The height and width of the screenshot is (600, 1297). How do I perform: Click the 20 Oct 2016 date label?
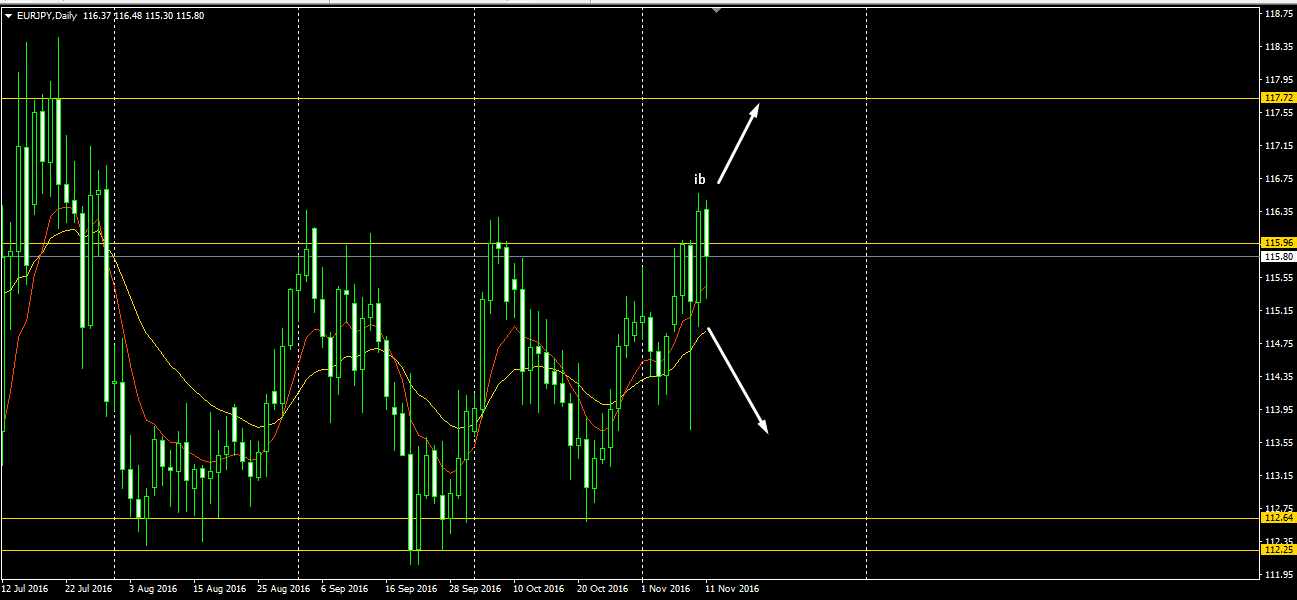click(605, 589)
